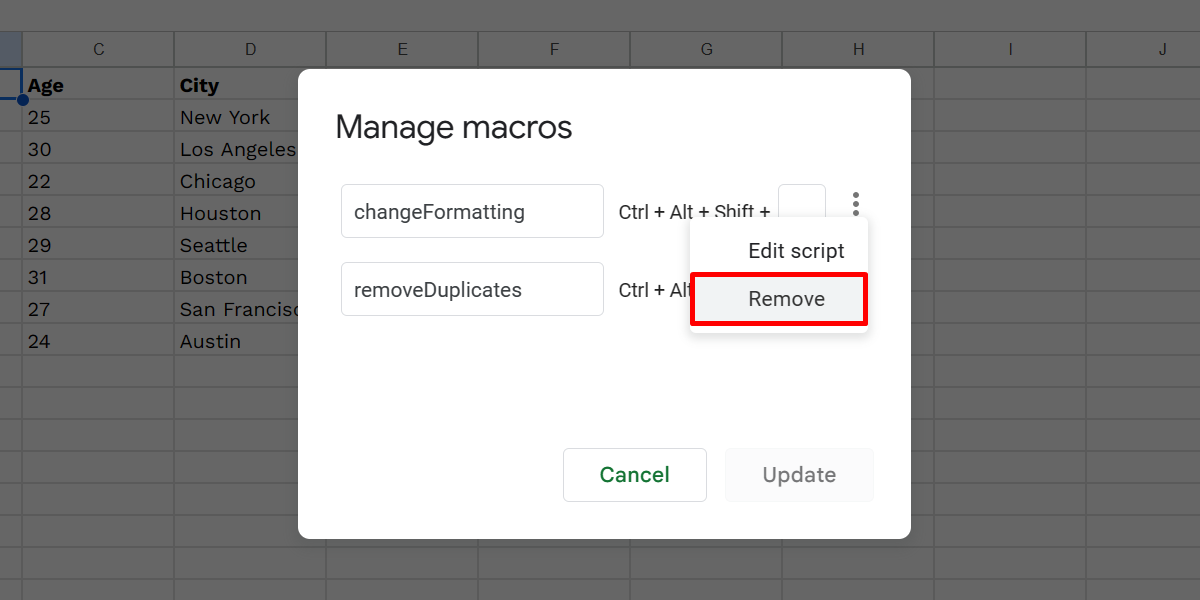
Task: Select column header D
Action: (x=249, y=48)
